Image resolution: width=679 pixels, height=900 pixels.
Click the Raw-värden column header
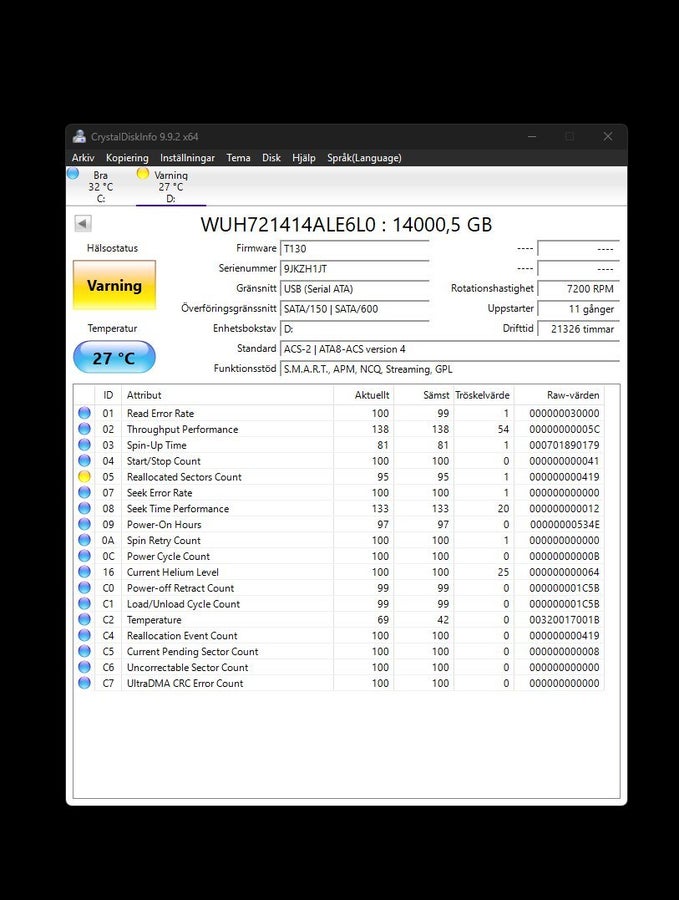point(559,395)
